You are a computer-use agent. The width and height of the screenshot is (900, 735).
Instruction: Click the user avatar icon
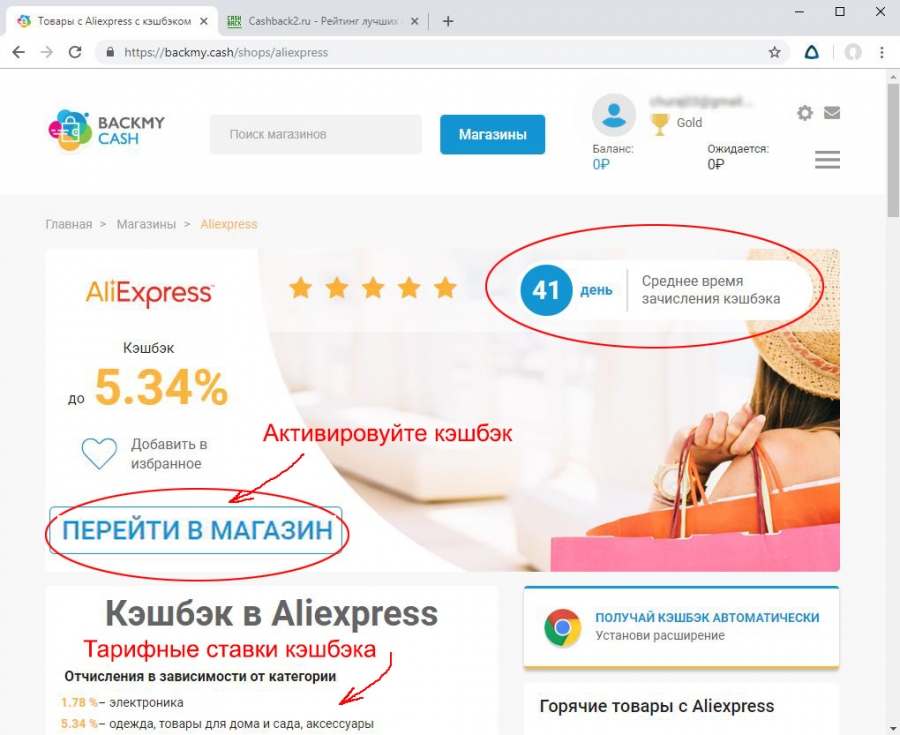[614, 115]
